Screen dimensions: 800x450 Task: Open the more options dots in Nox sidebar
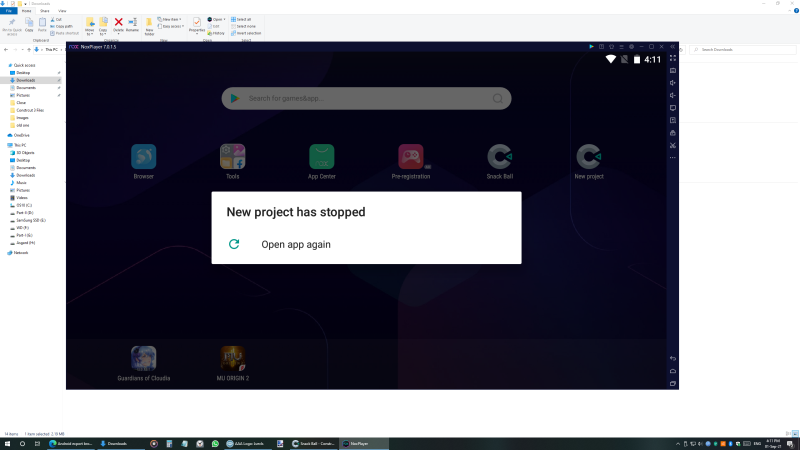point(673,158)
